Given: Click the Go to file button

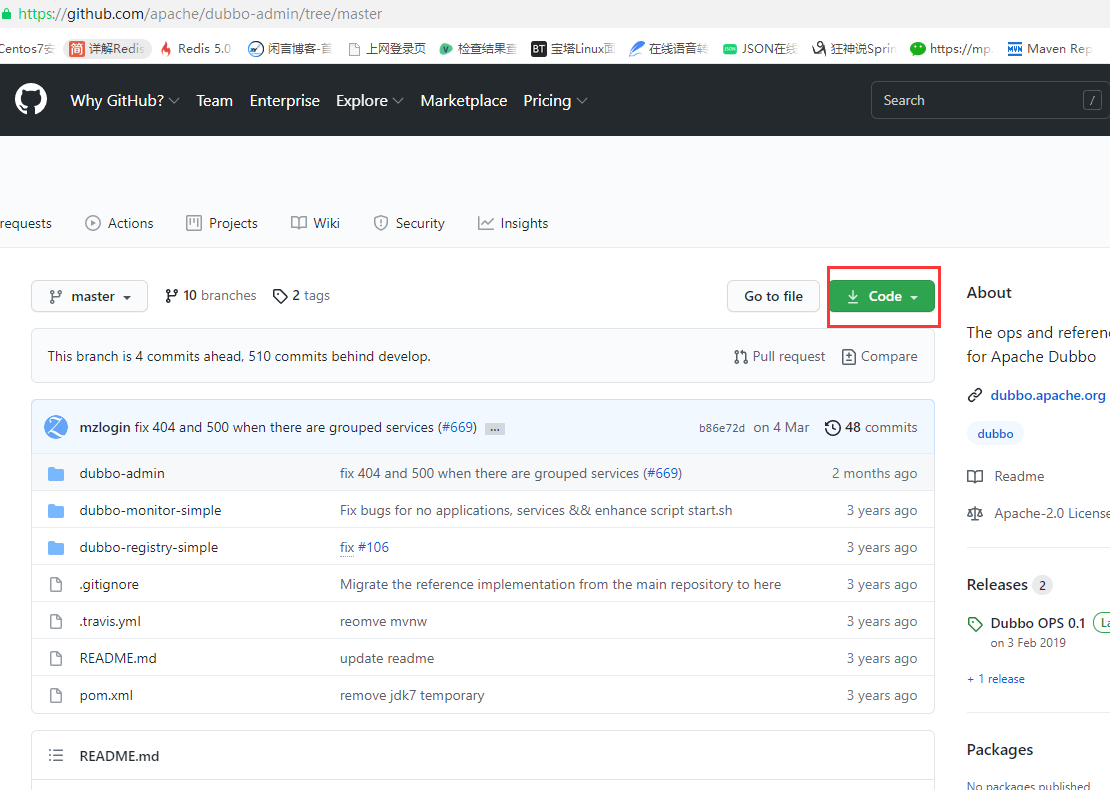Looking at the screenshot, I should point(773,296).
